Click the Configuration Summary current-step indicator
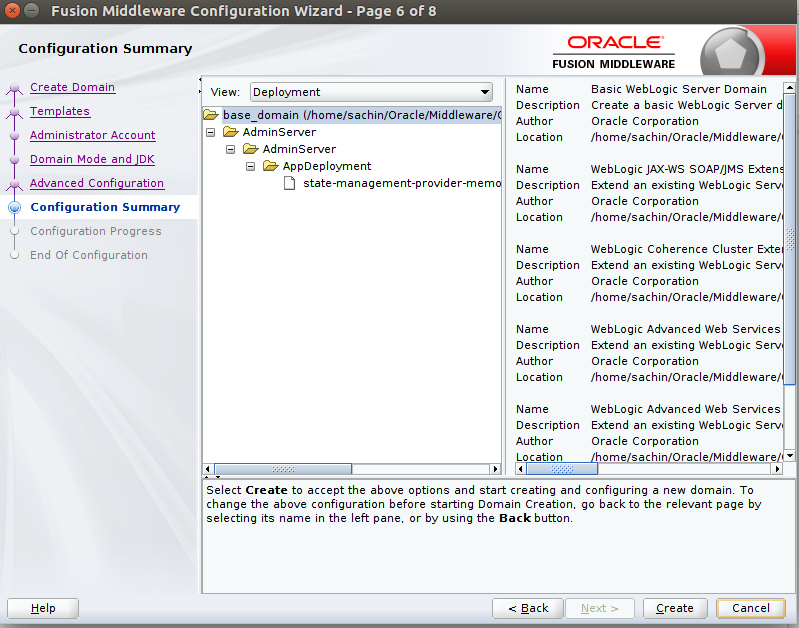 point(15,207)
